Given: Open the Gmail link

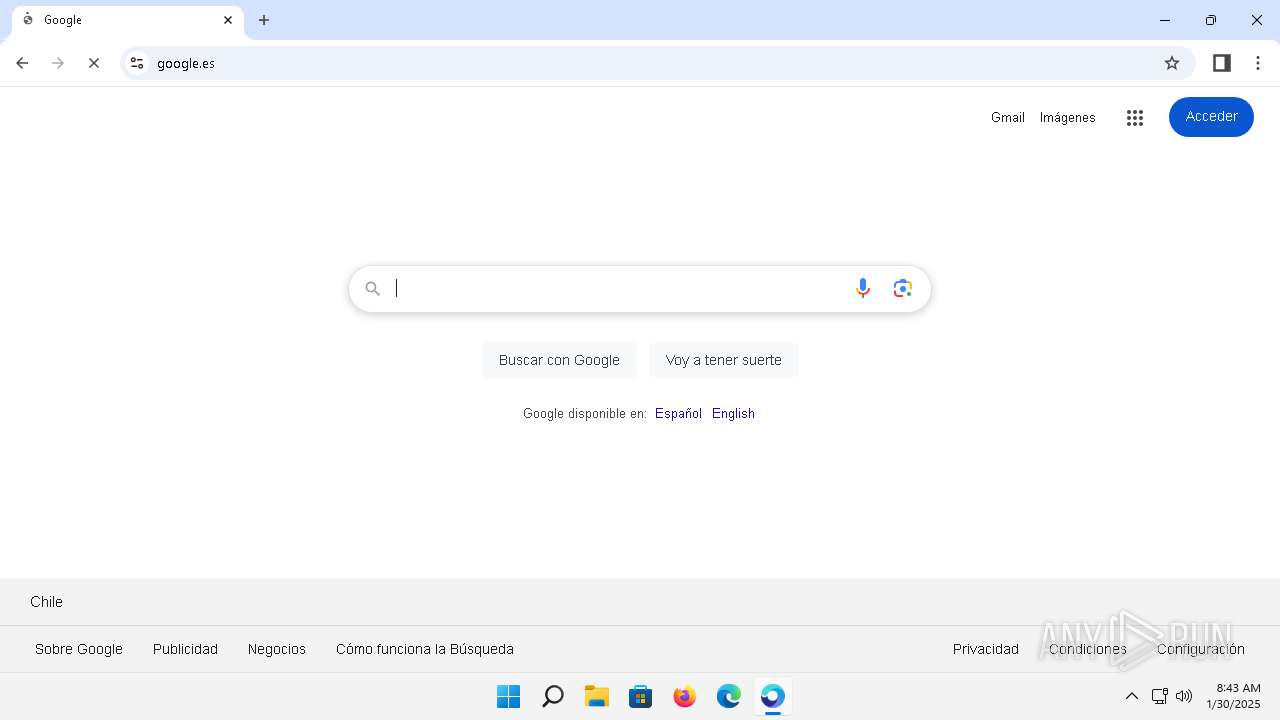Looking at the screenshot, I should click(1008, 117).
